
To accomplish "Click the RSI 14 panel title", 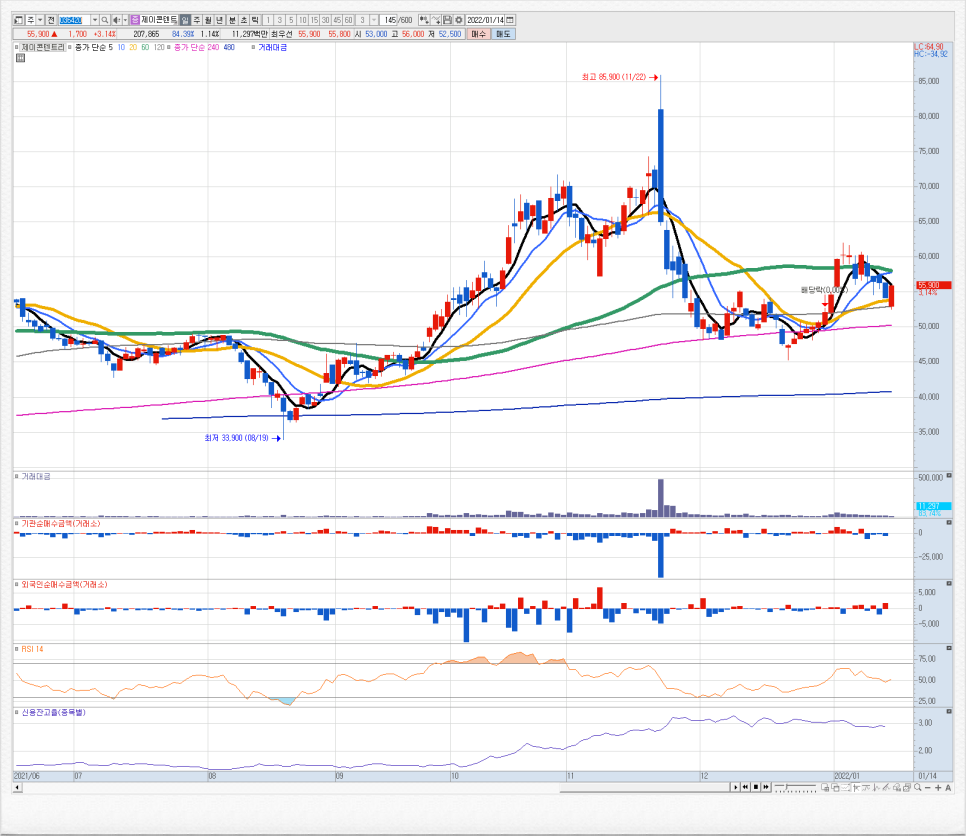I will [33, 649].
